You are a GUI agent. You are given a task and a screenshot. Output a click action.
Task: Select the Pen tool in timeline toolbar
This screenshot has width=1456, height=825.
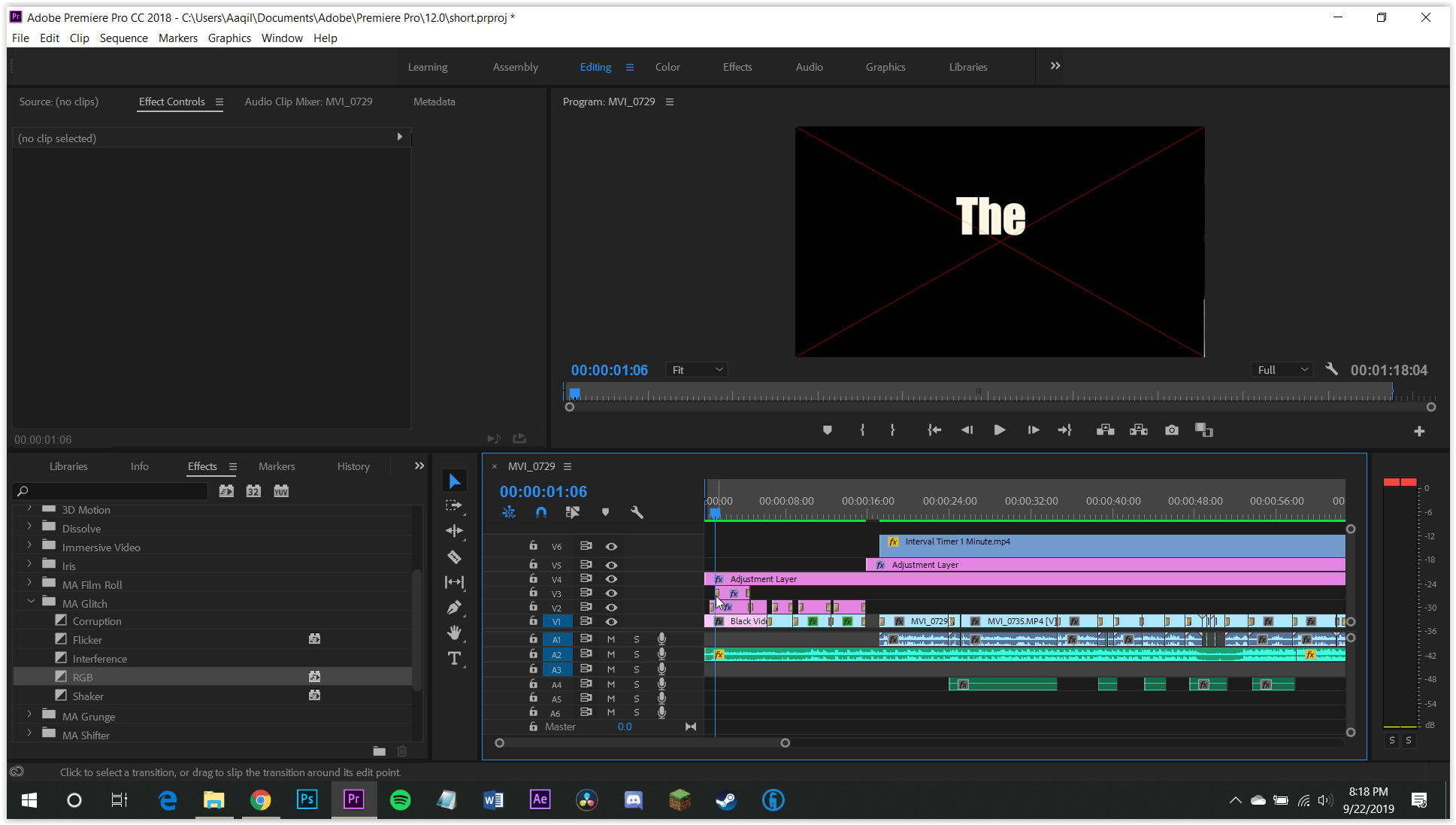455,607
